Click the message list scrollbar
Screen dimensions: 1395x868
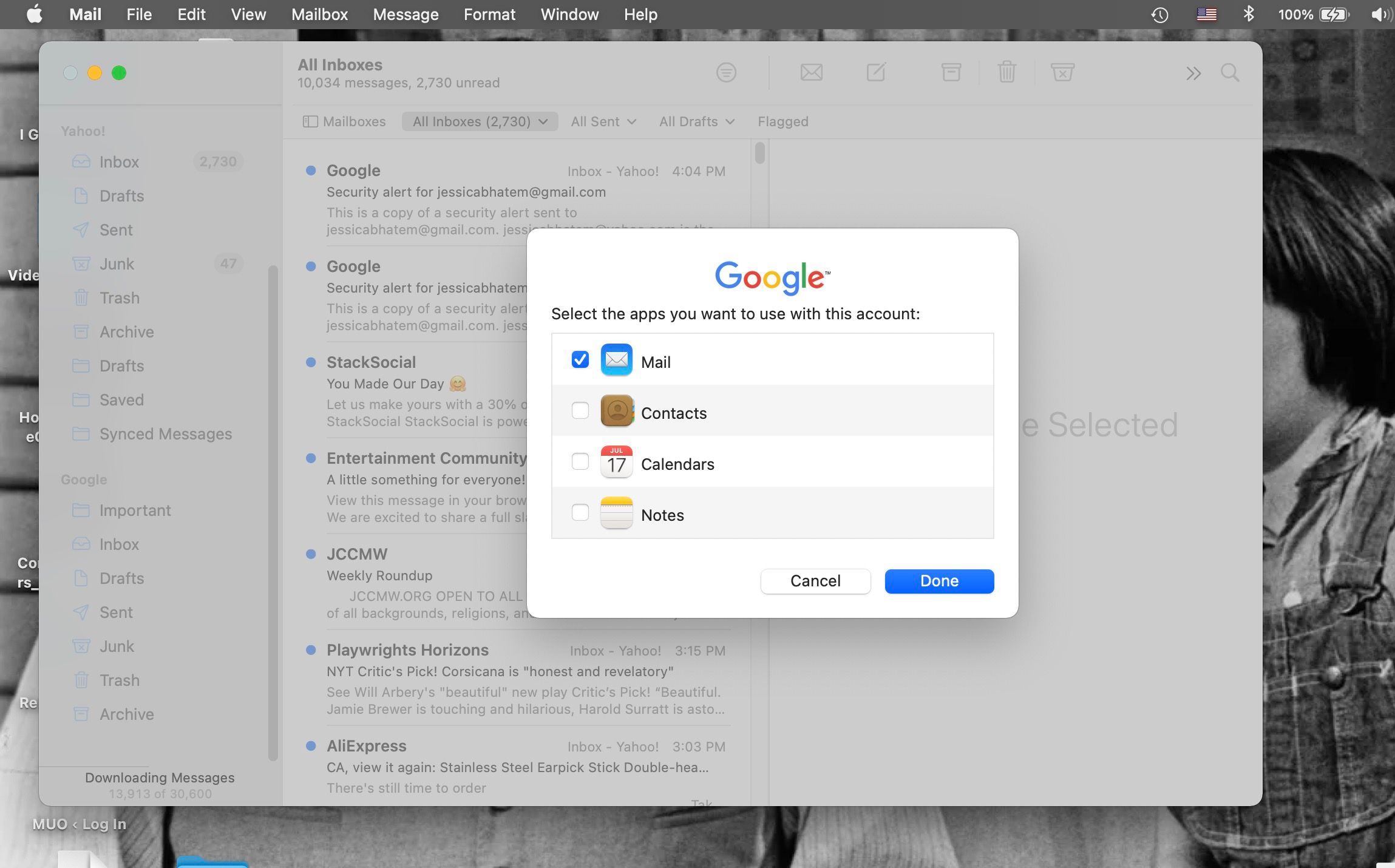[759, 153]
